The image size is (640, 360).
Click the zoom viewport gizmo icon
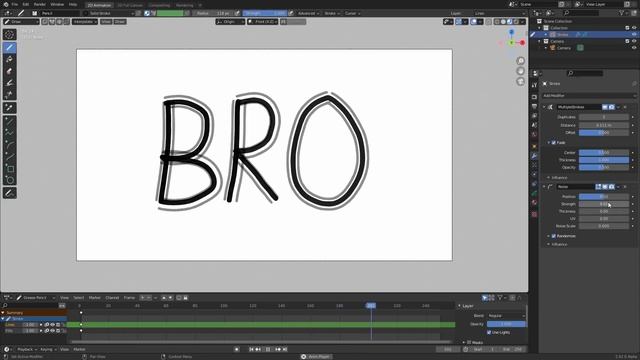point(520,61)
